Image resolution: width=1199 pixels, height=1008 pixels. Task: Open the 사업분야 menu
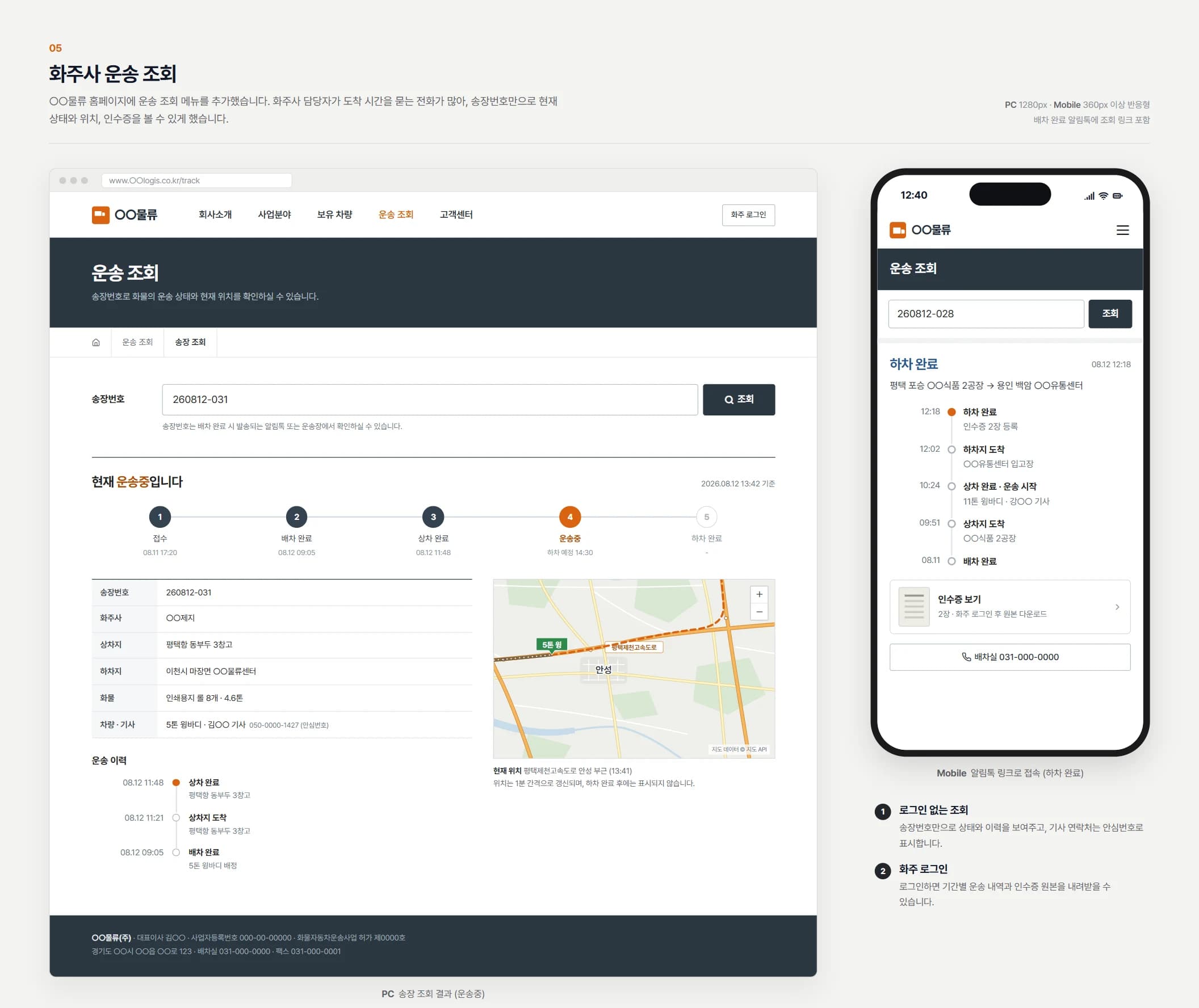(x=274, y=215)
